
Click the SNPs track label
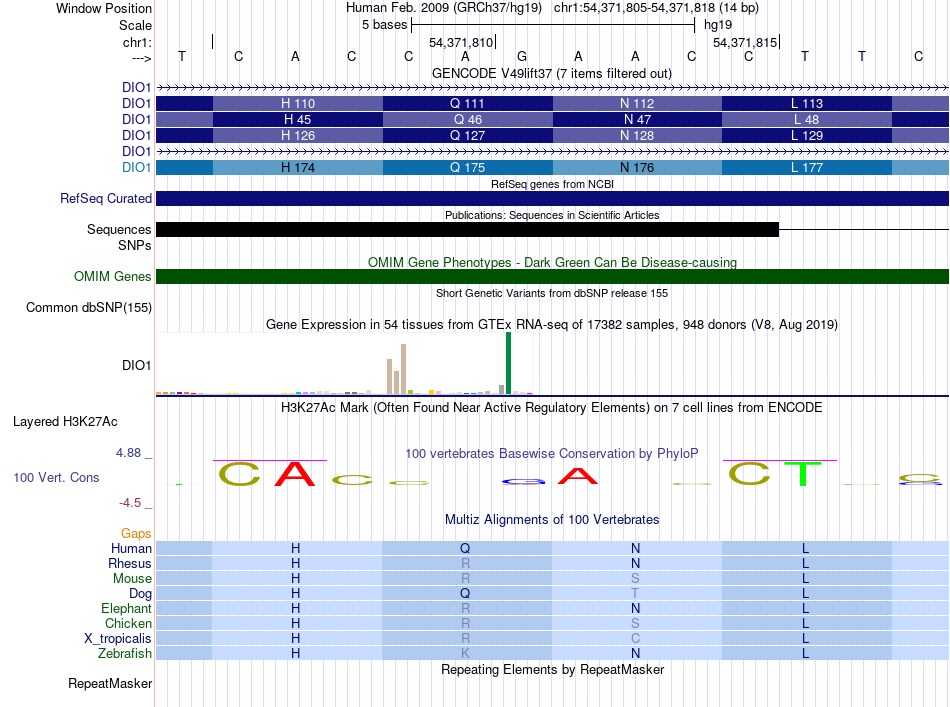(x=135, y=245)
